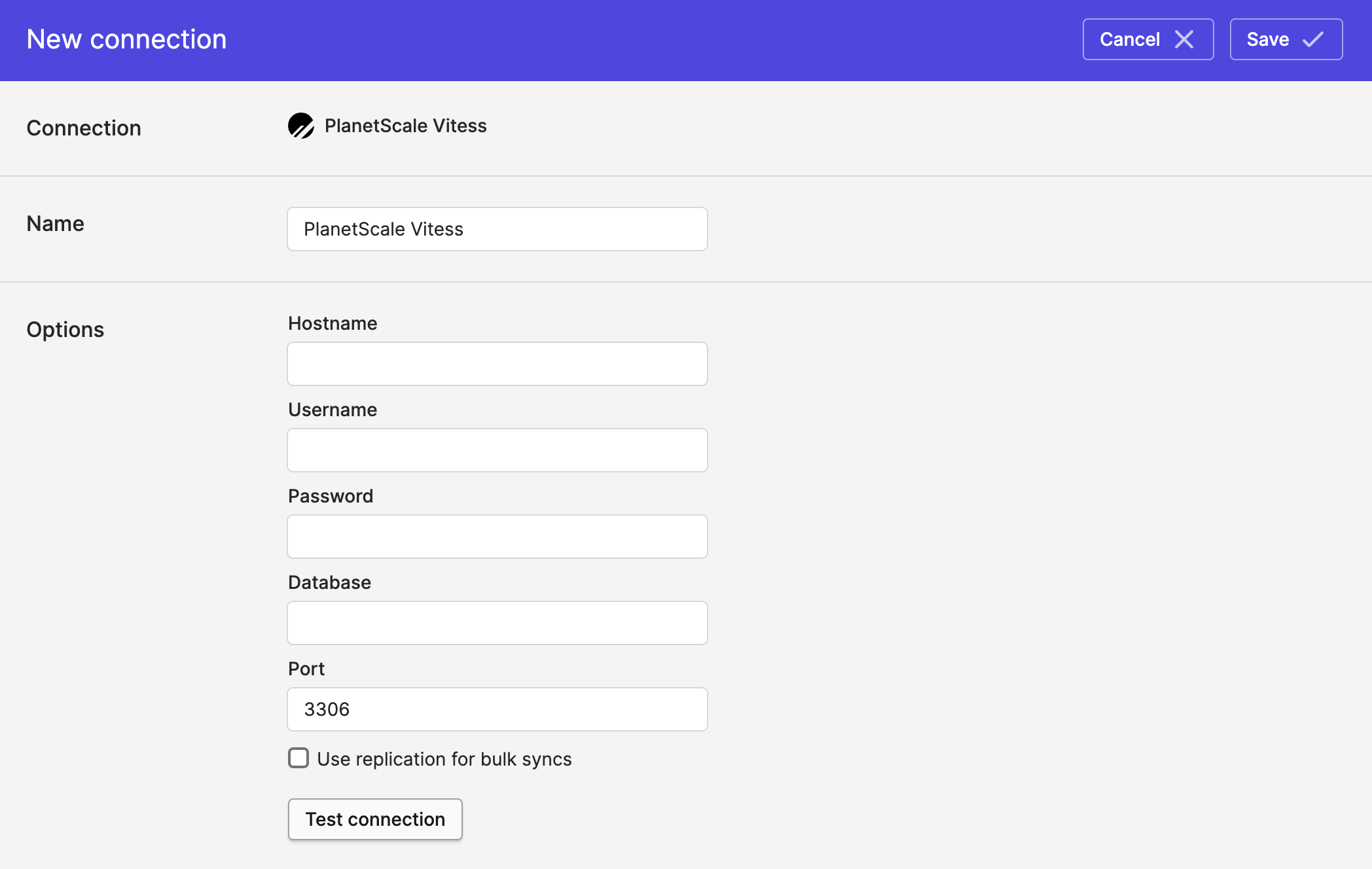Run Test connection

(x=375, y=819)
